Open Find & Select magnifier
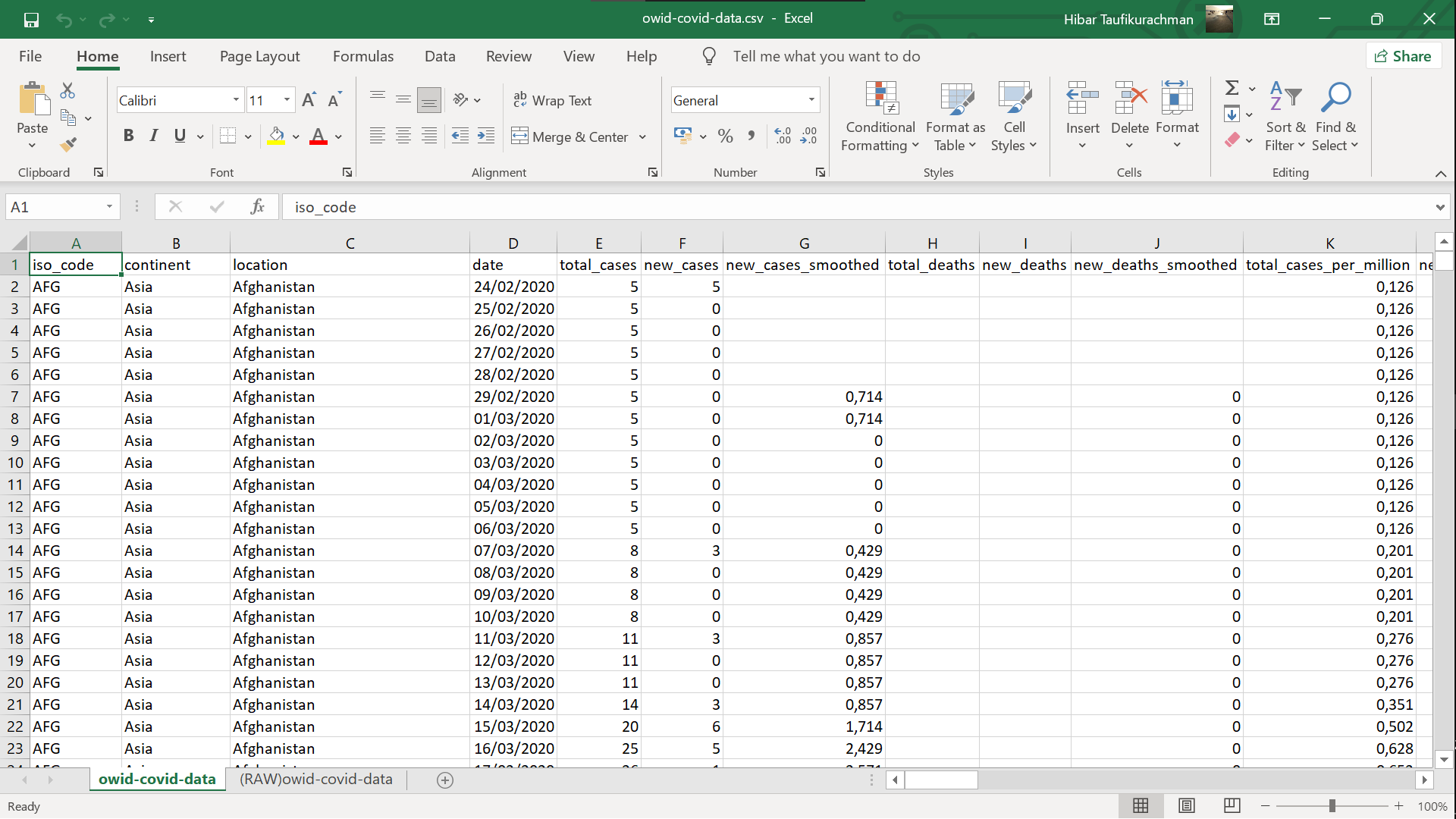The image size is (1456, 819). point(1335,116)
